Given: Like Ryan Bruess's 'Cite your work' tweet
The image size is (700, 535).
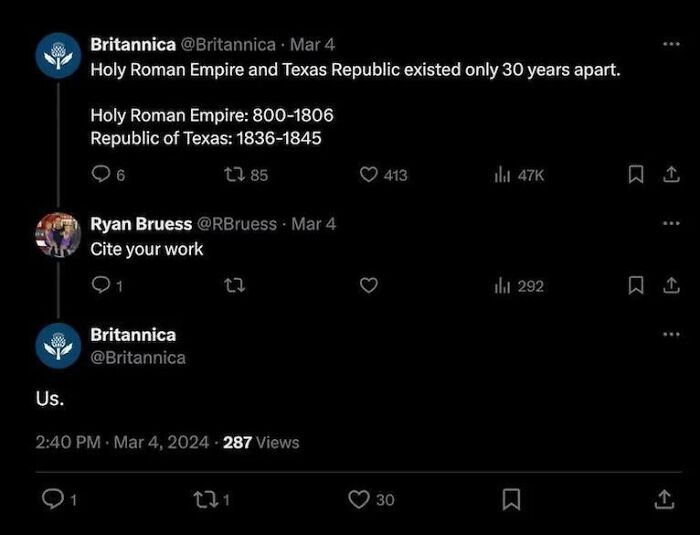Looking at the screenshot, I should tap(368, 286).
